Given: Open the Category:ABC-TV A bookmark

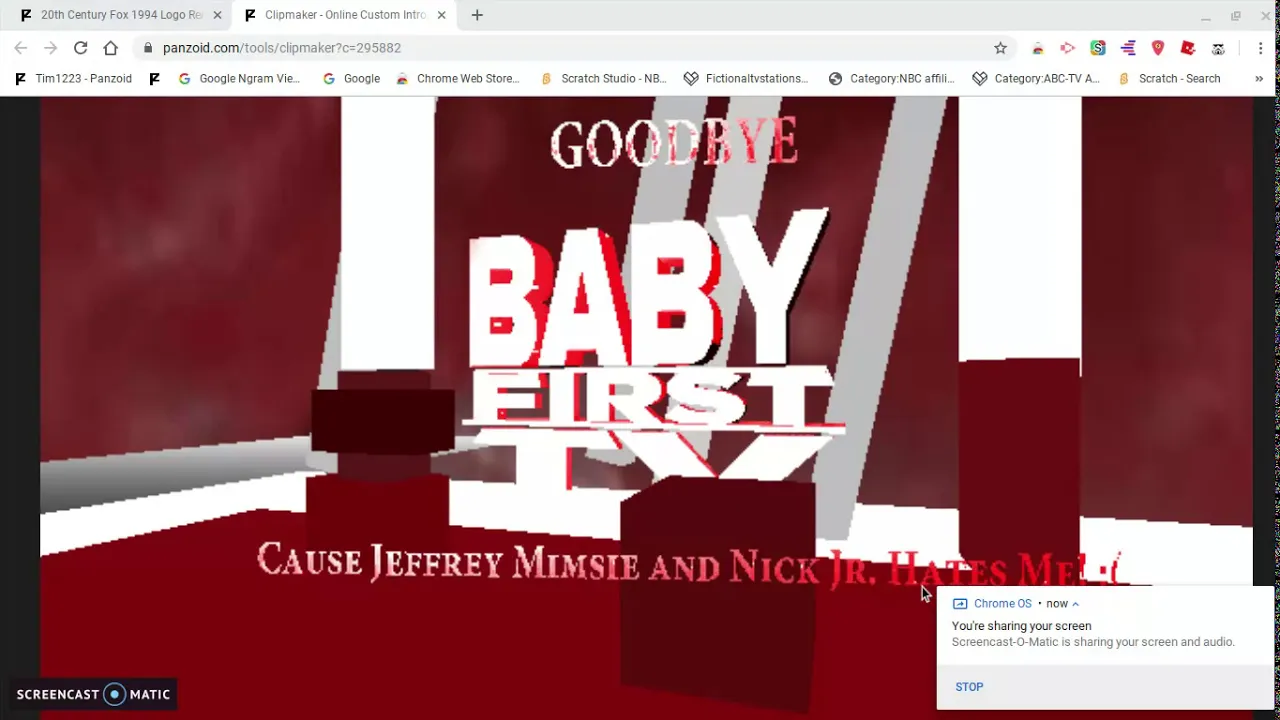Looking at the screenshot, I should pyautogui.click(x=1036, y=78).
